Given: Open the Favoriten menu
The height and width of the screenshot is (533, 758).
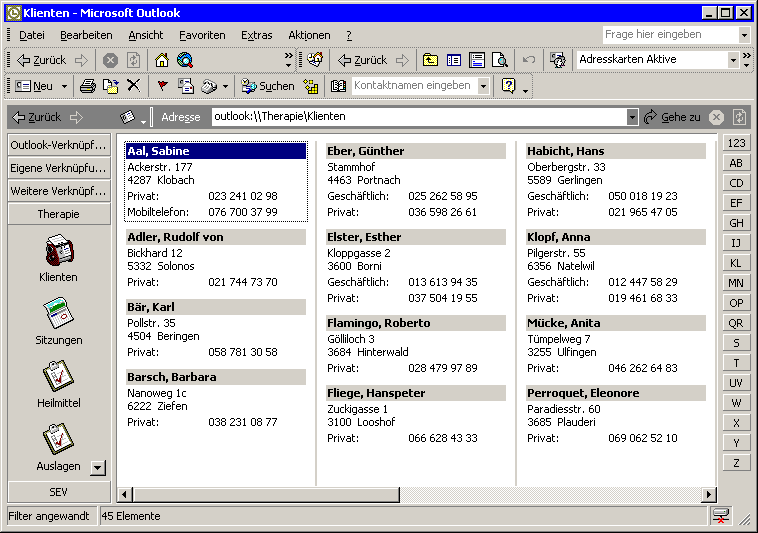Looking at the screenshot, I should pos(202,35).
